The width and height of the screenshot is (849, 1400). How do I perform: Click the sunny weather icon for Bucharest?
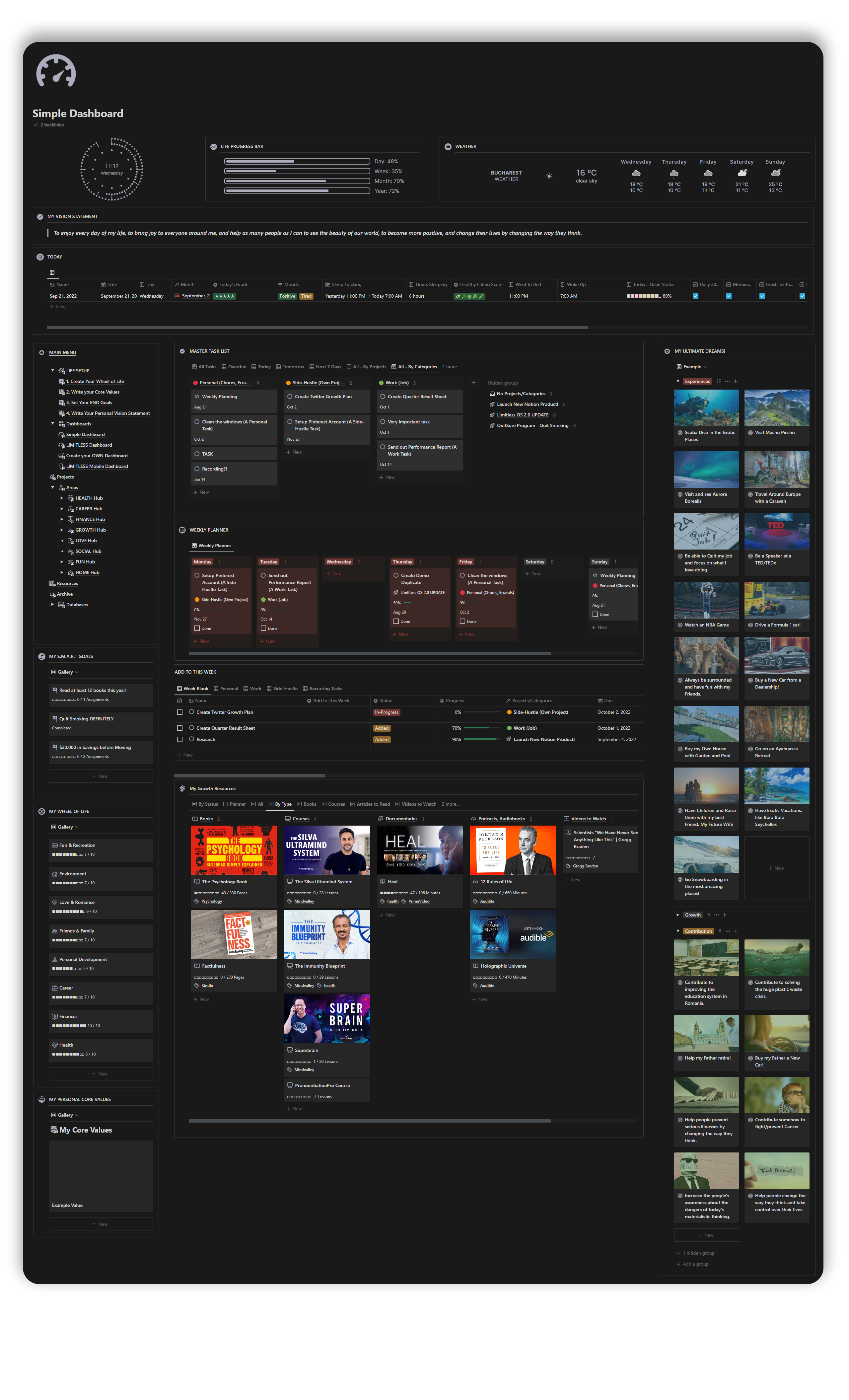549,176
